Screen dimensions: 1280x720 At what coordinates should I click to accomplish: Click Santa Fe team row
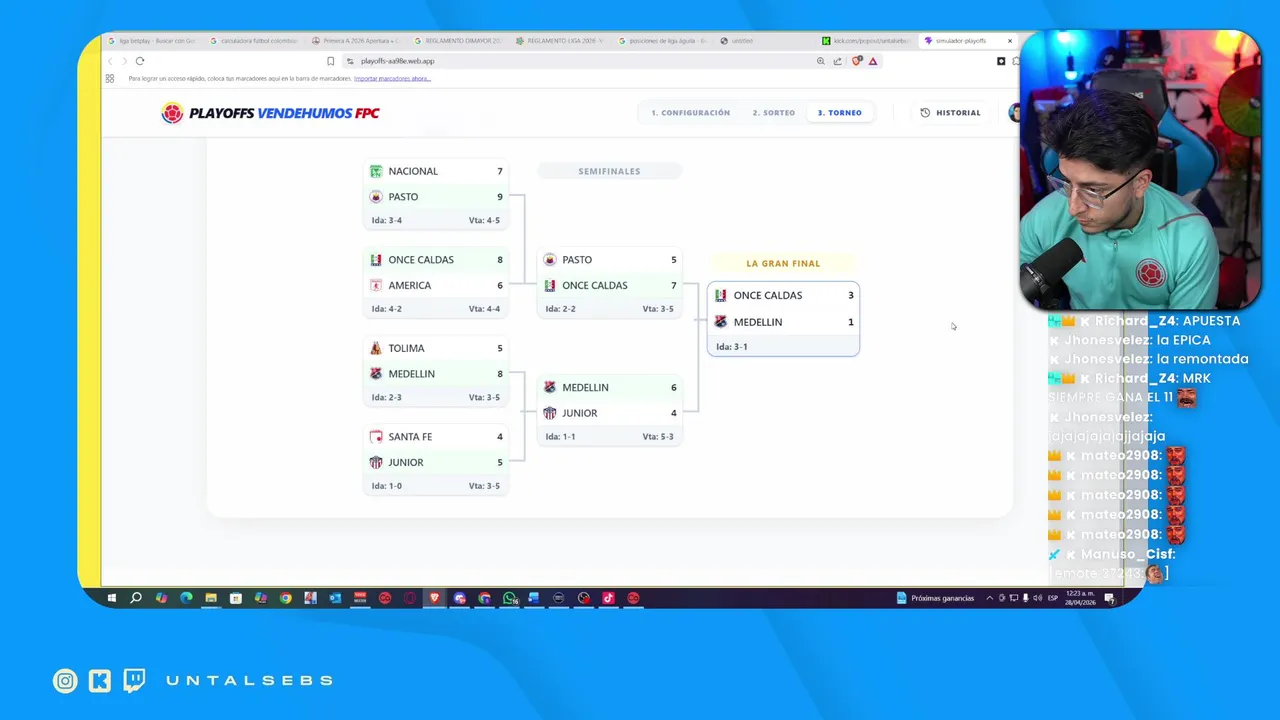(436, 436)
